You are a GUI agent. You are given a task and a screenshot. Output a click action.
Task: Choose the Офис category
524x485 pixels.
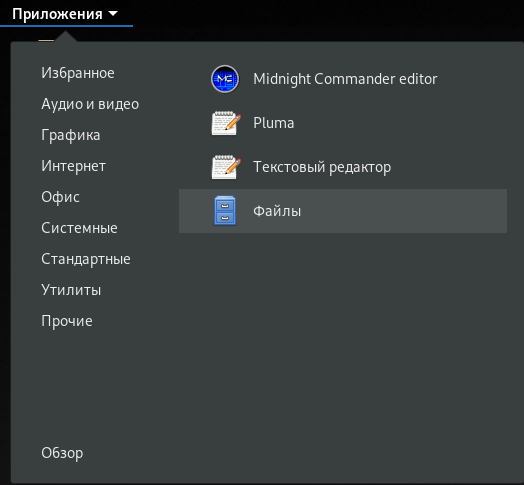pos(60,197)
